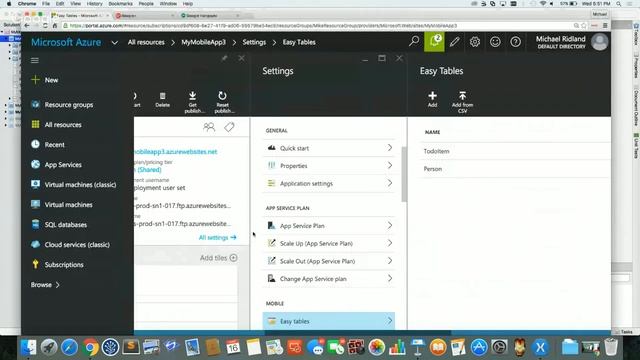The width and height of the screenshot is (640, 360).
Task: Click the users access icon in blade
Action: [209, 127]
